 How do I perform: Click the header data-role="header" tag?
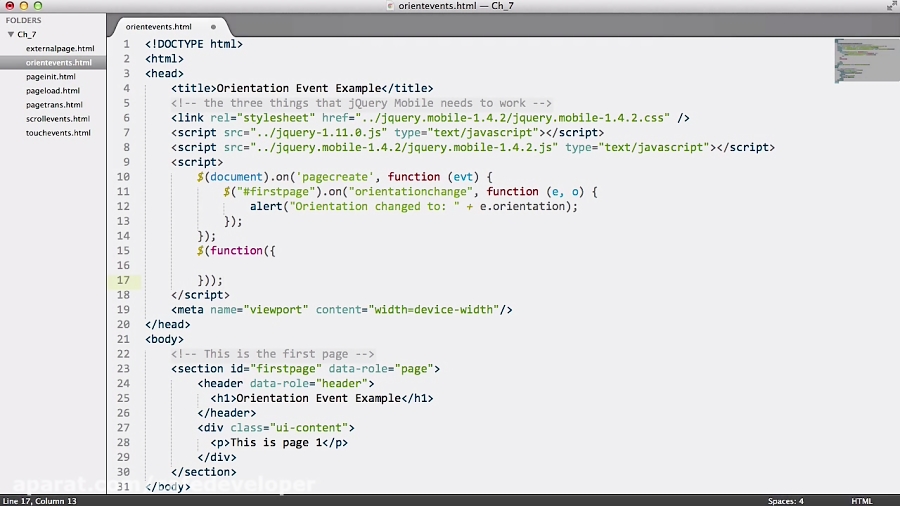point(286,384)
